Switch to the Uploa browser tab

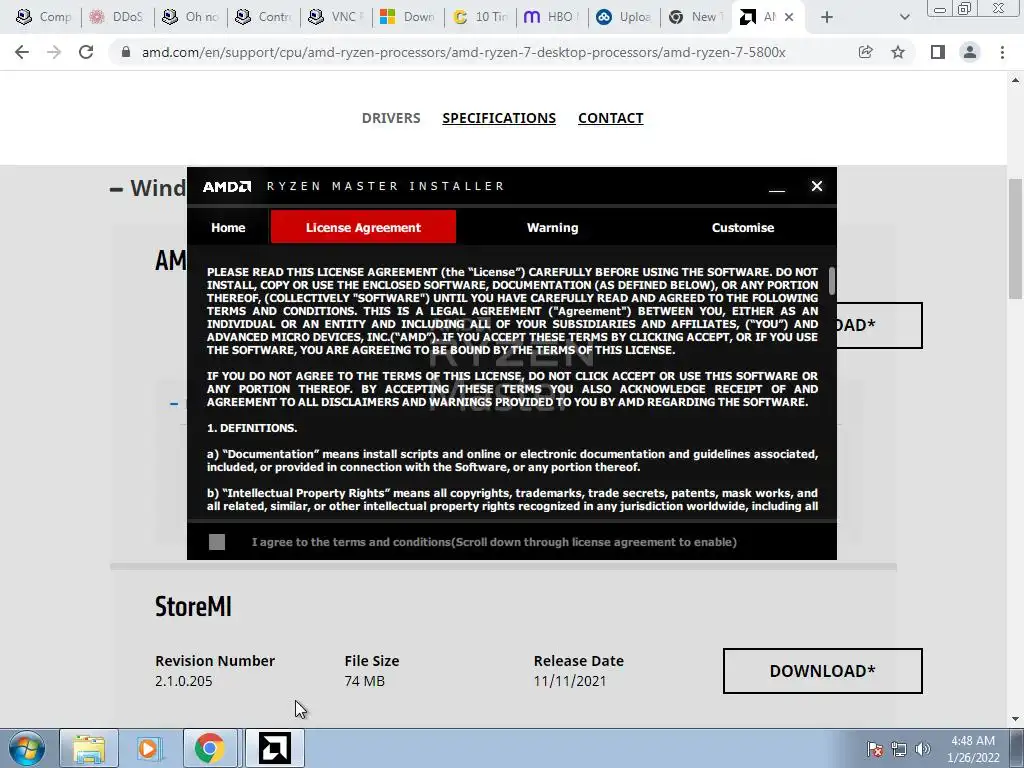[624, 17]
